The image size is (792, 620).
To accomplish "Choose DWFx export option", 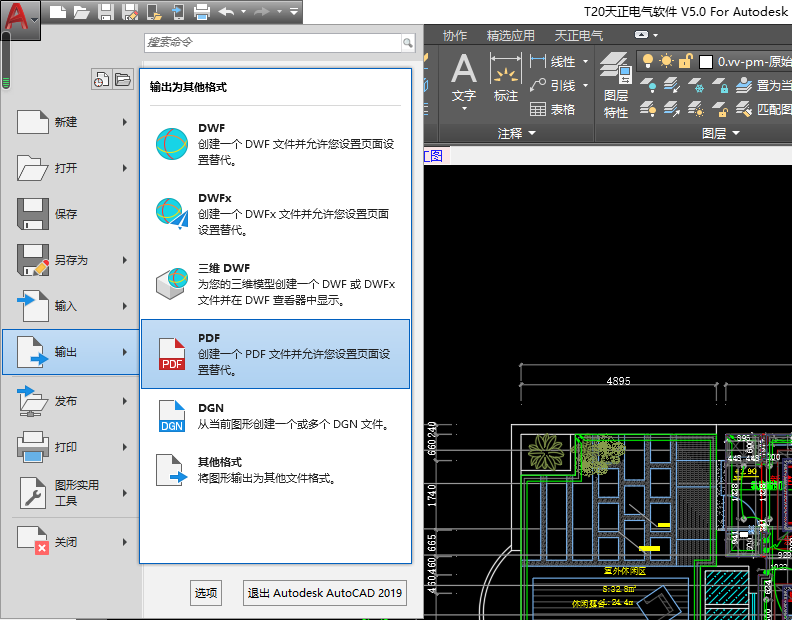I will pos(275,214).
